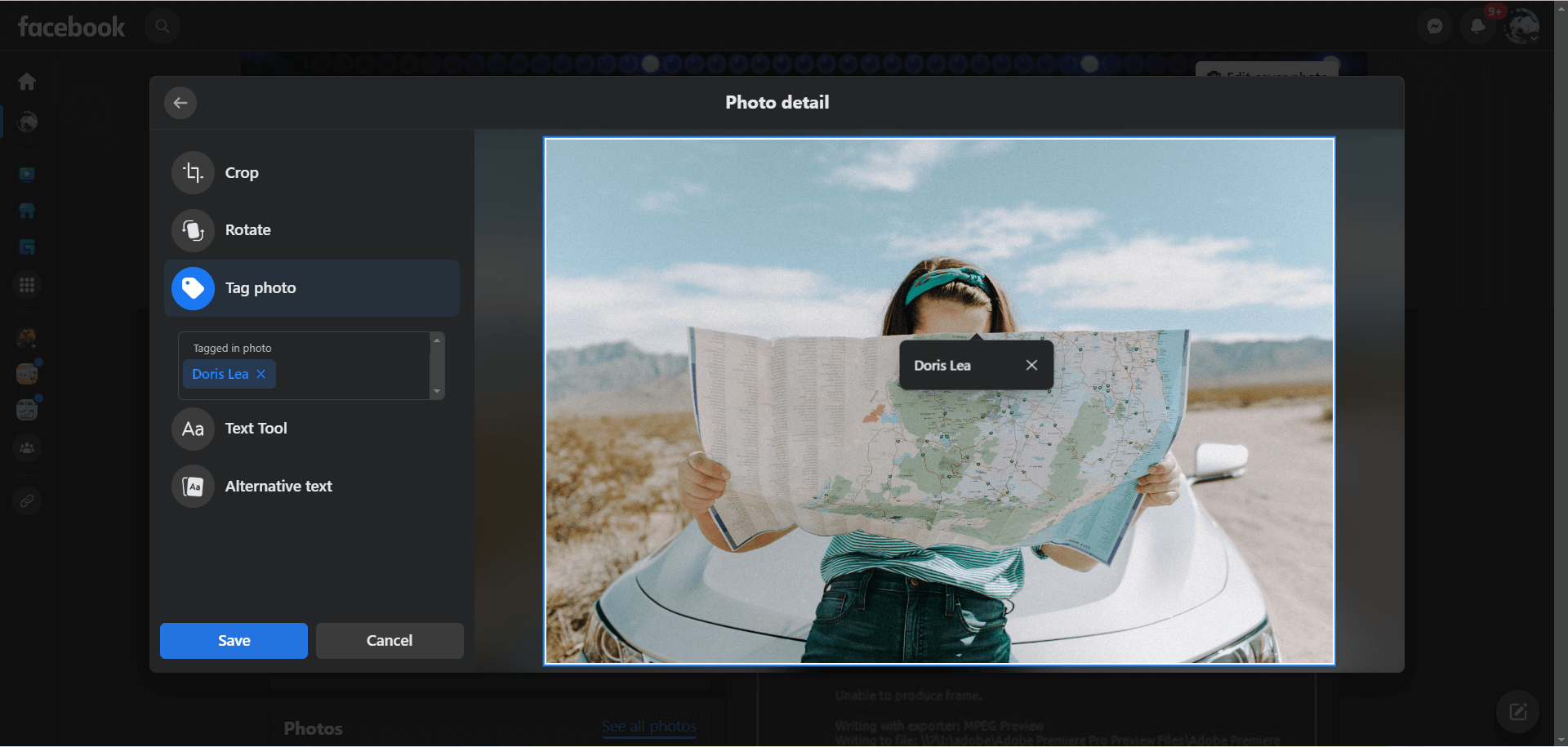Click See all photos link

point(649,726)
